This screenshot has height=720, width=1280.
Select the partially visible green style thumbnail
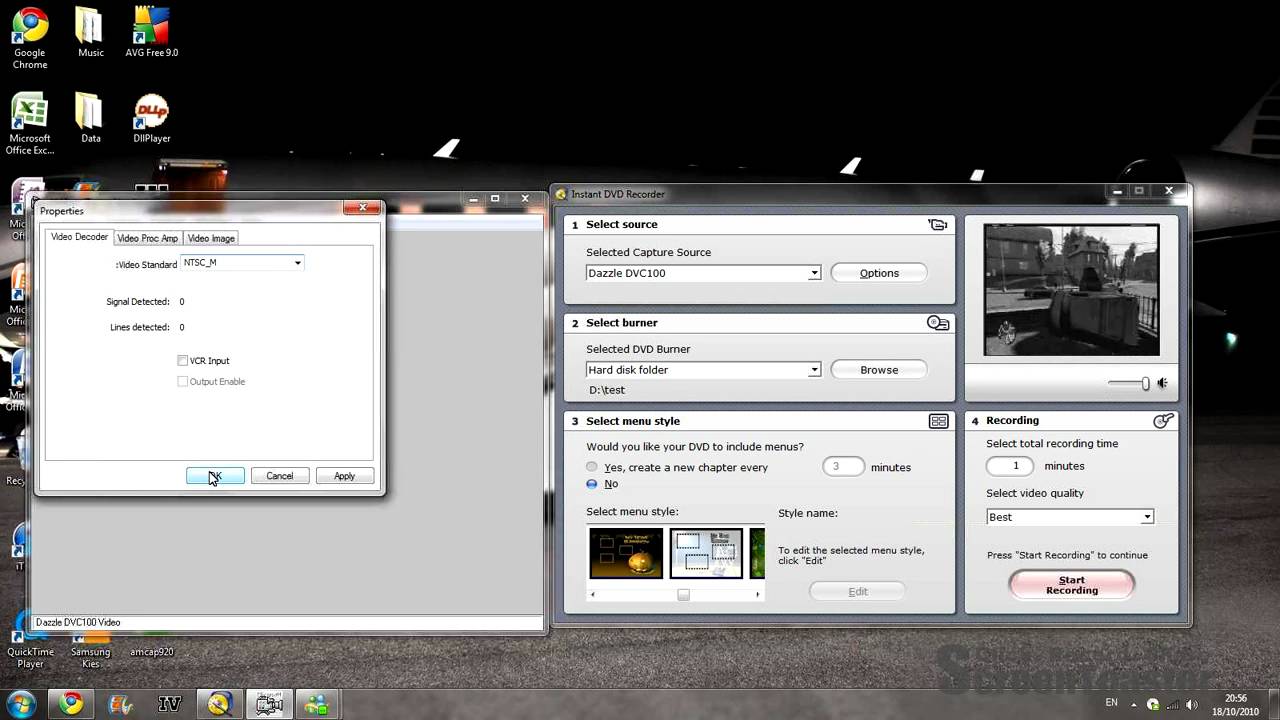tap(757, 554)
